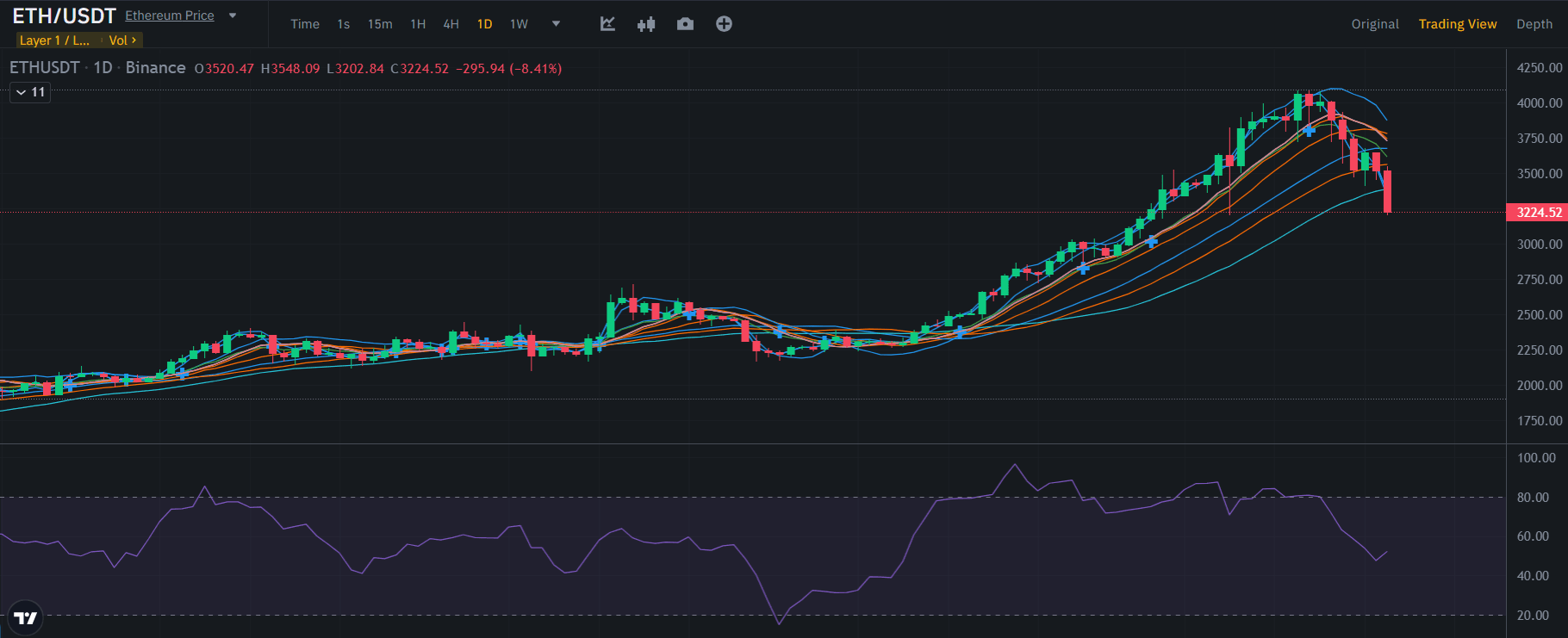Select the 1s time interval
The image size is (1568, 638).
point(344,24)
